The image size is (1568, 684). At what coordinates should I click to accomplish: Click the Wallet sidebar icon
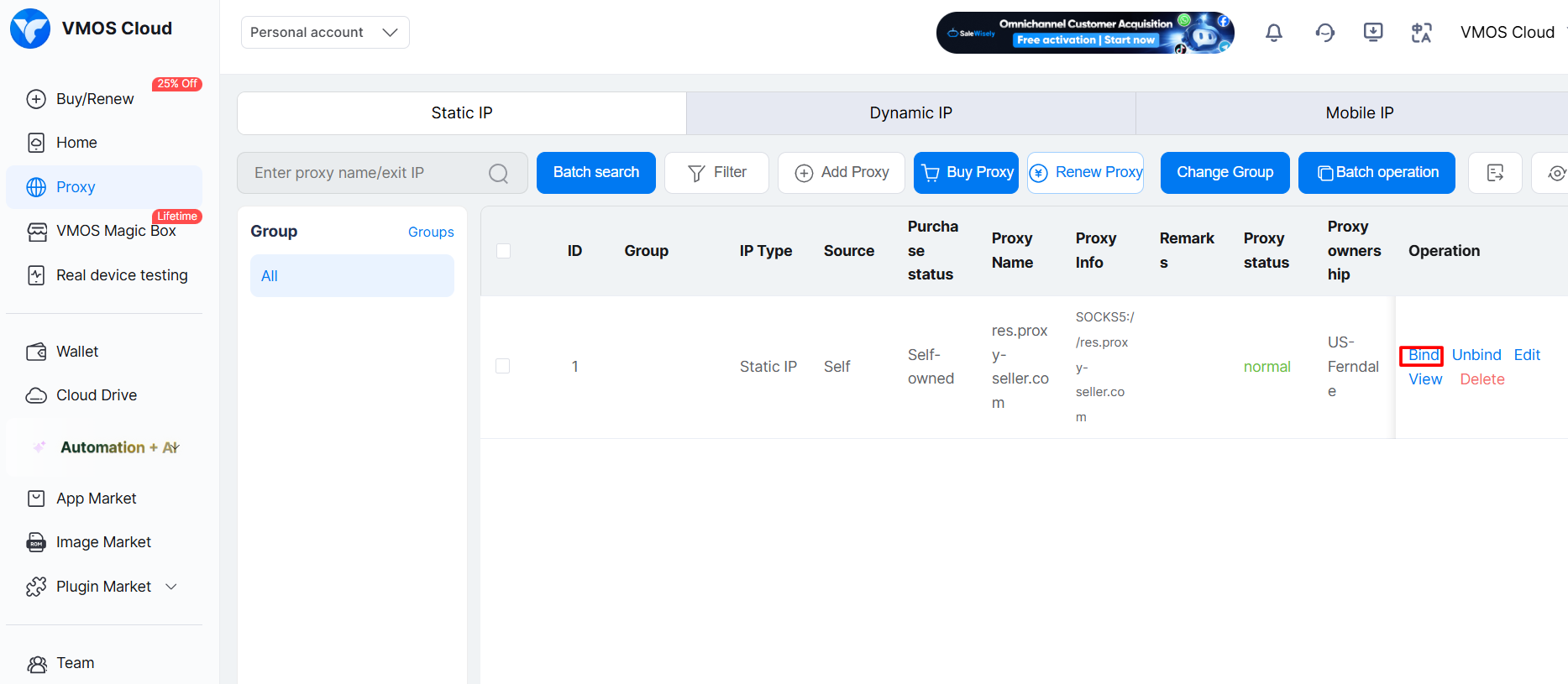click(36, 352)
